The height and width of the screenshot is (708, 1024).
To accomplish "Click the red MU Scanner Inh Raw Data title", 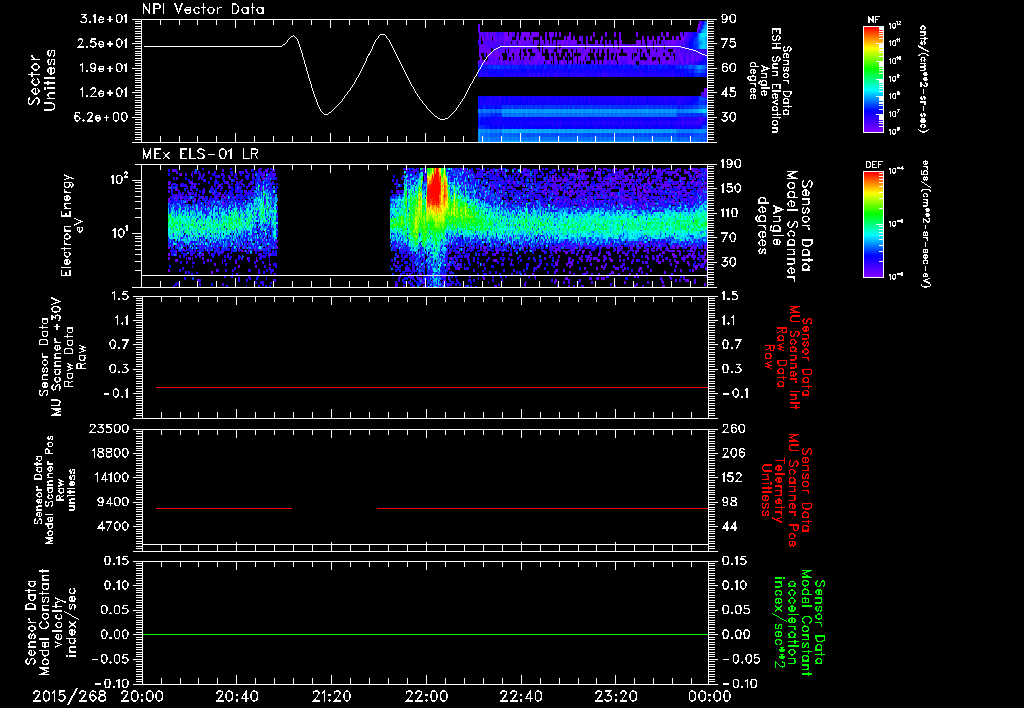I will tap(788, 357).
